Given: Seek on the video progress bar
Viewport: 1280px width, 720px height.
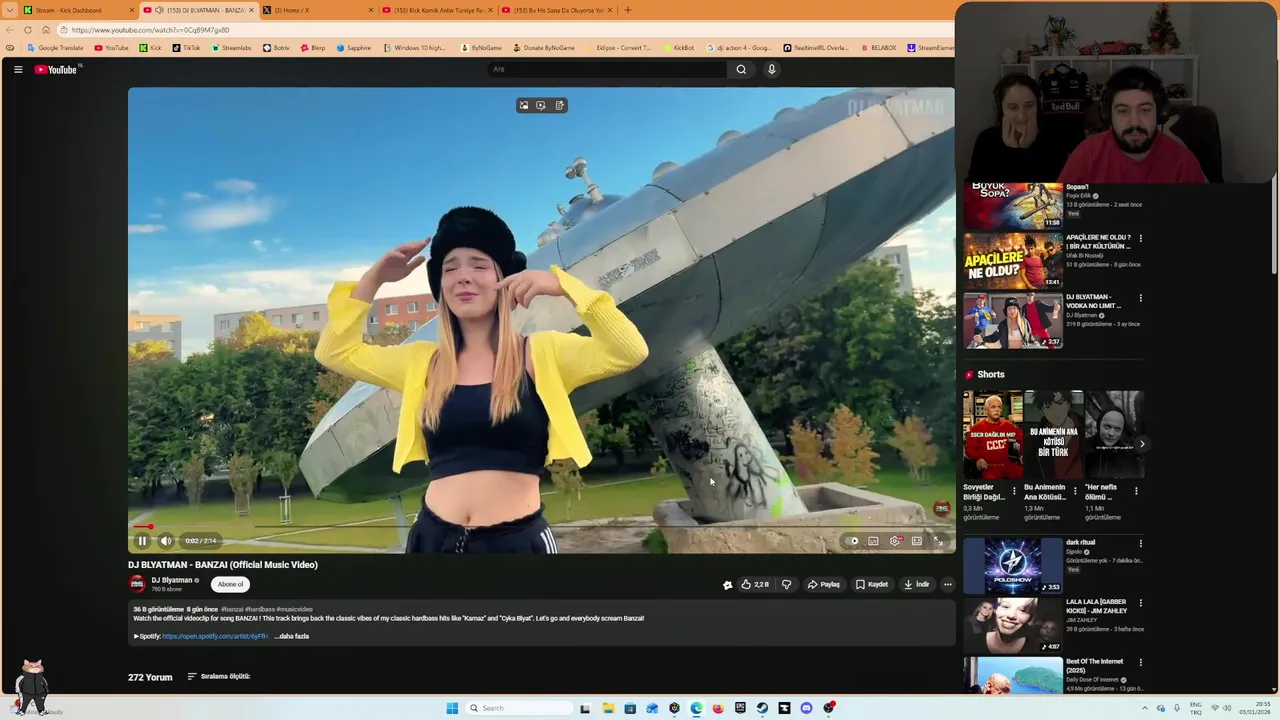Looking at the screenshot, I should 541,526.
